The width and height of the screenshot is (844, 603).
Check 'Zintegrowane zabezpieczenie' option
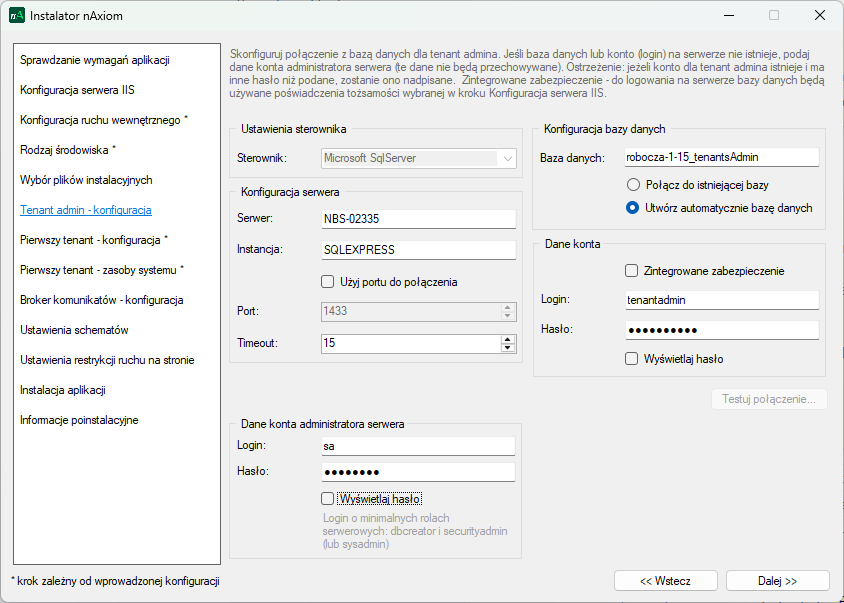click(x=632, y=271)
